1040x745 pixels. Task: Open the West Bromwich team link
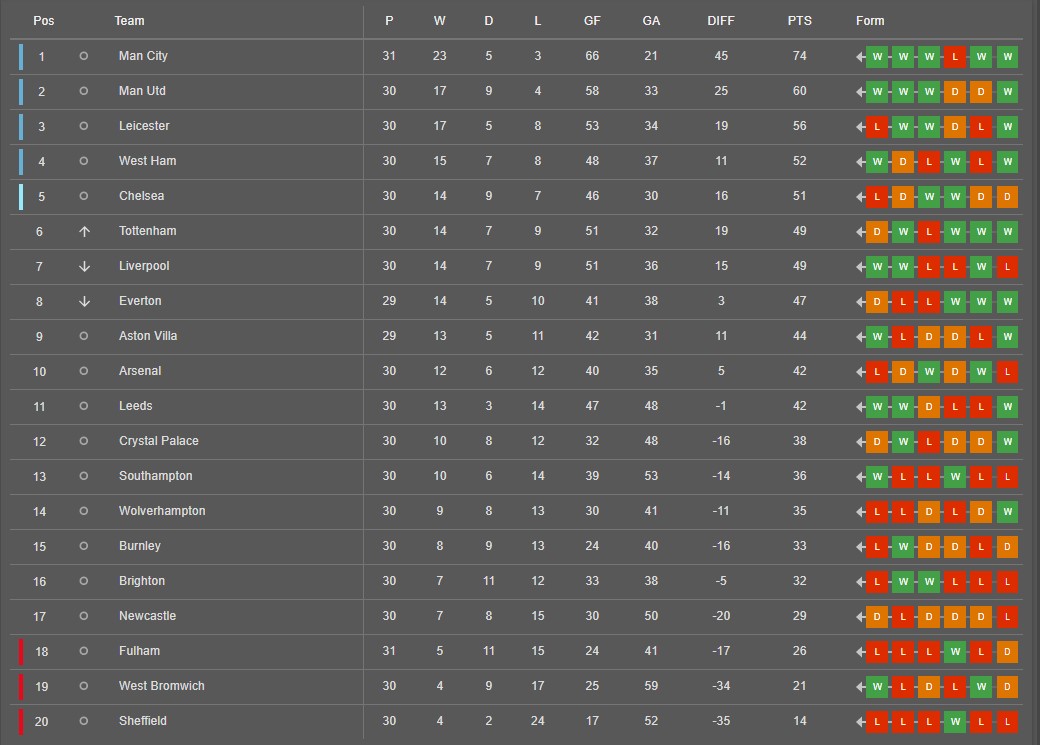(161, 686)
